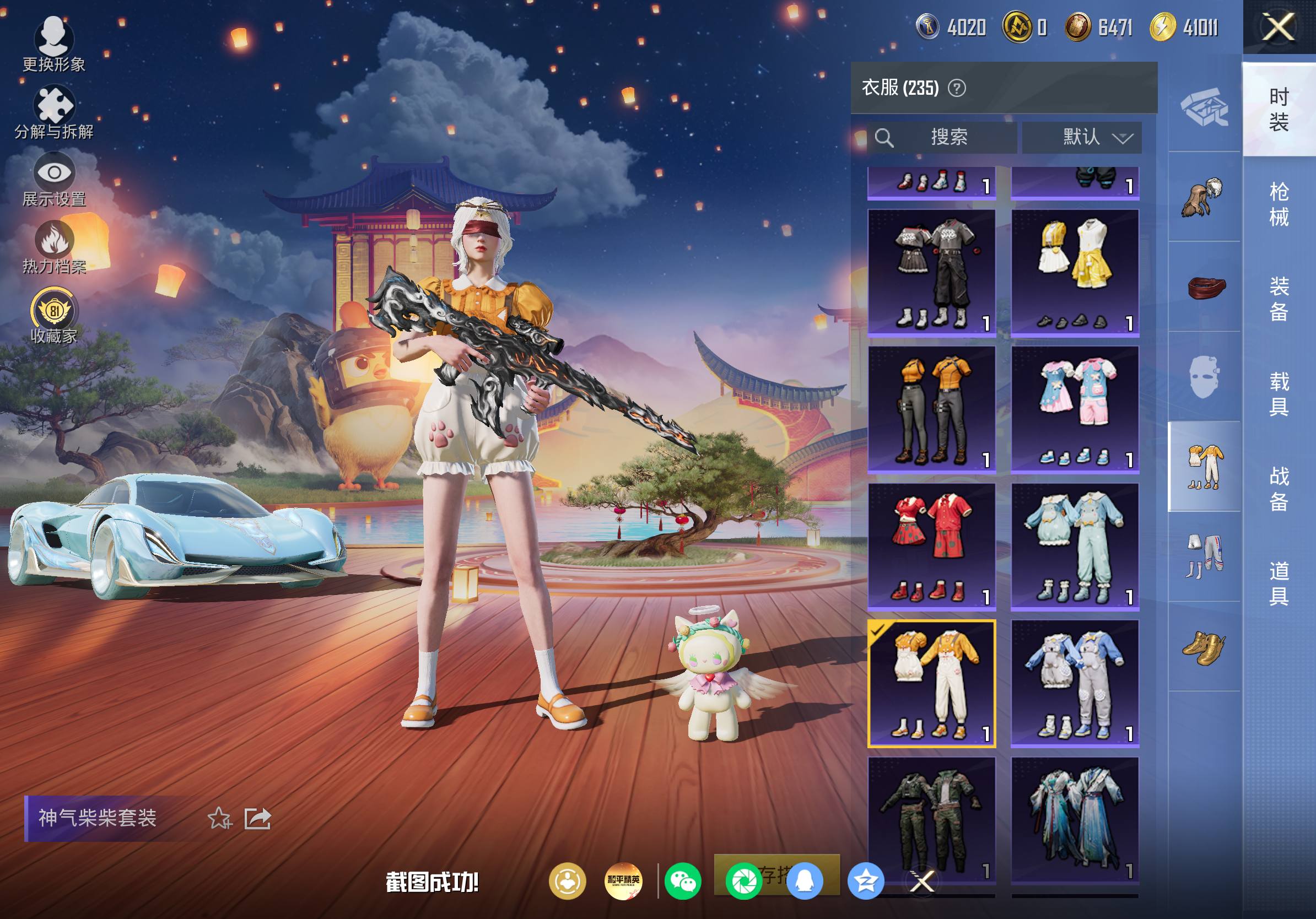Select the light teal pajama outfit
Viewport: 1316px width, 919px height.
(1075, 546)
